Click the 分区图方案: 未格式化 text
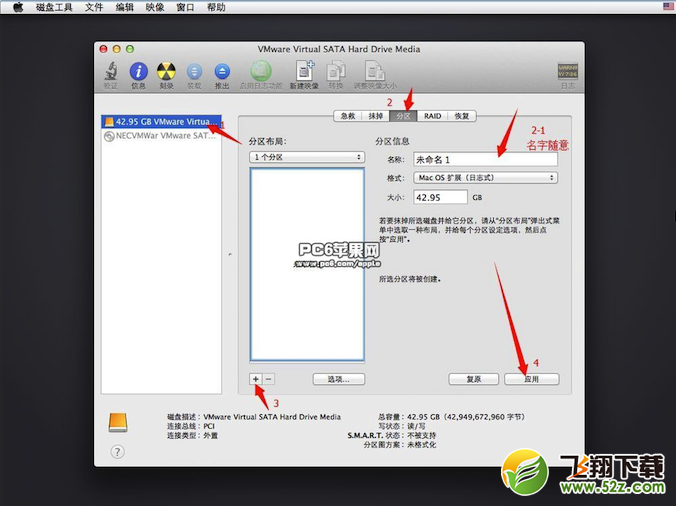Image resolution: width=676 pixels, height=506 pixels. (400, 445)
